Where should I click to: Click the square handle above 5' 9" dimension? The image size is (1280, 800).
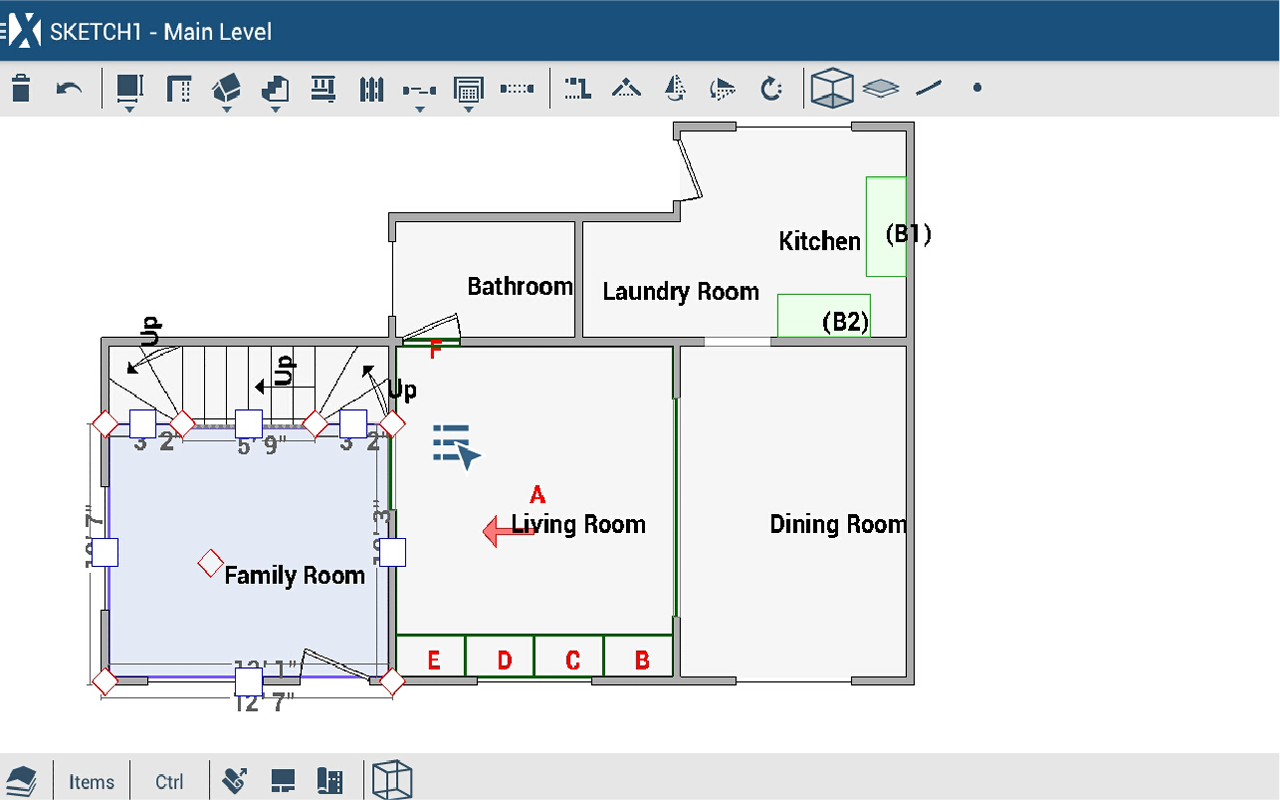(x=249, y=424)
